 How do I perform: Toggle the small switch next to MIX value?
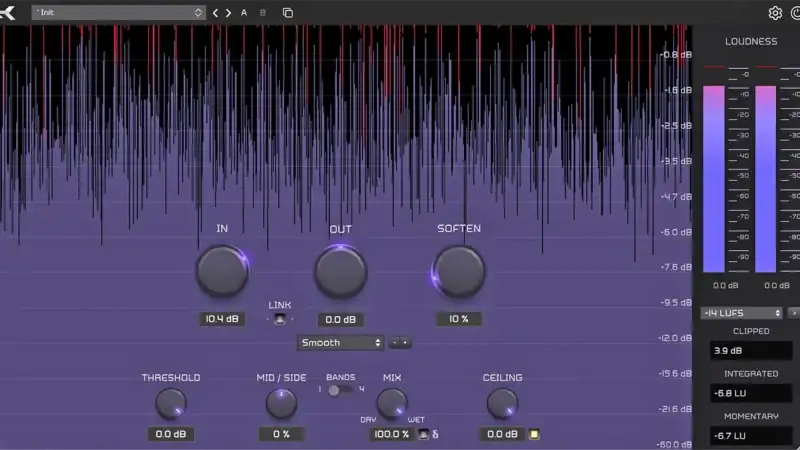click(423, 434)
